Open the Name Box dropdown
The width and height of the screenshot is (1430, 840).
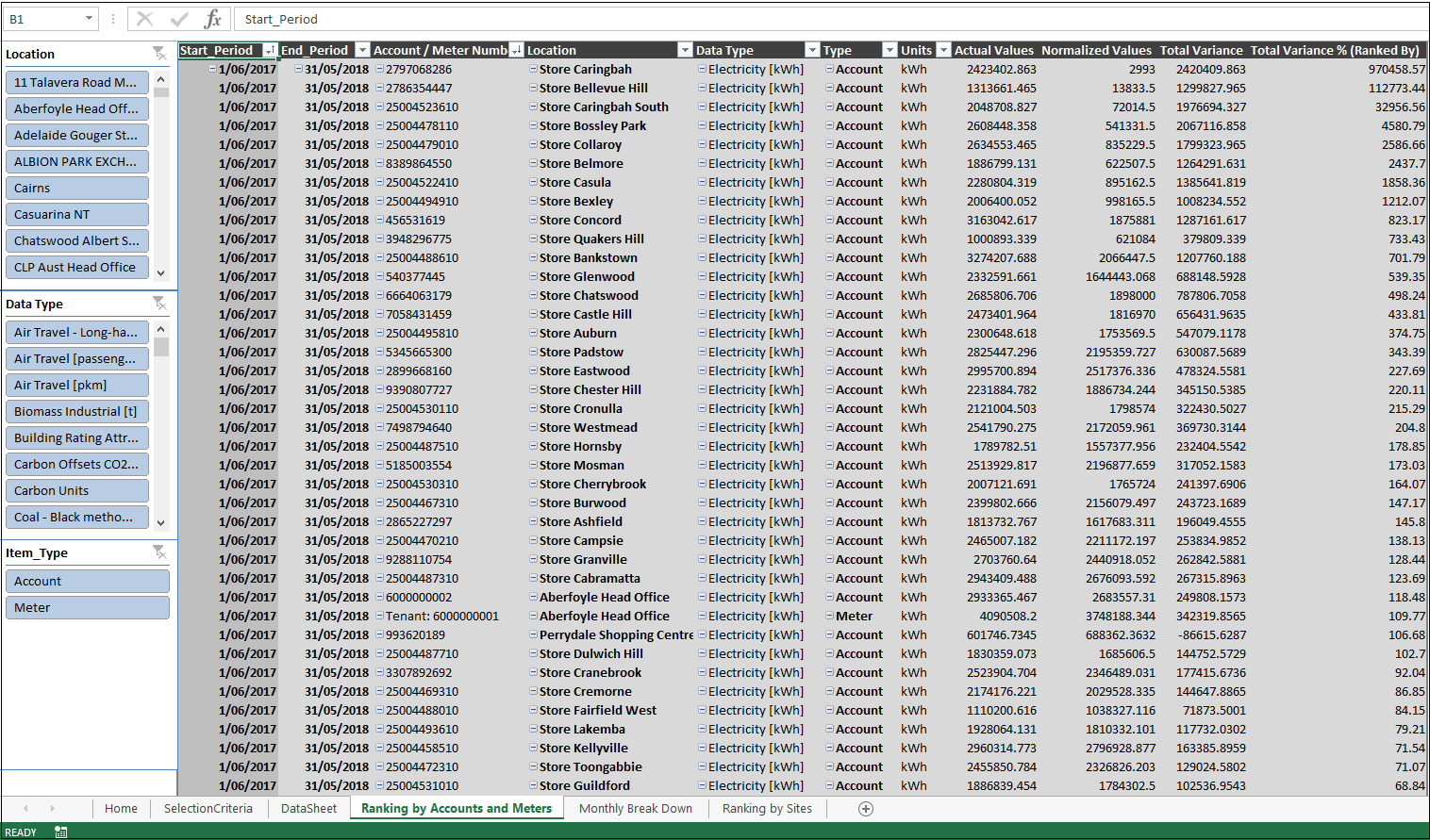89,19
